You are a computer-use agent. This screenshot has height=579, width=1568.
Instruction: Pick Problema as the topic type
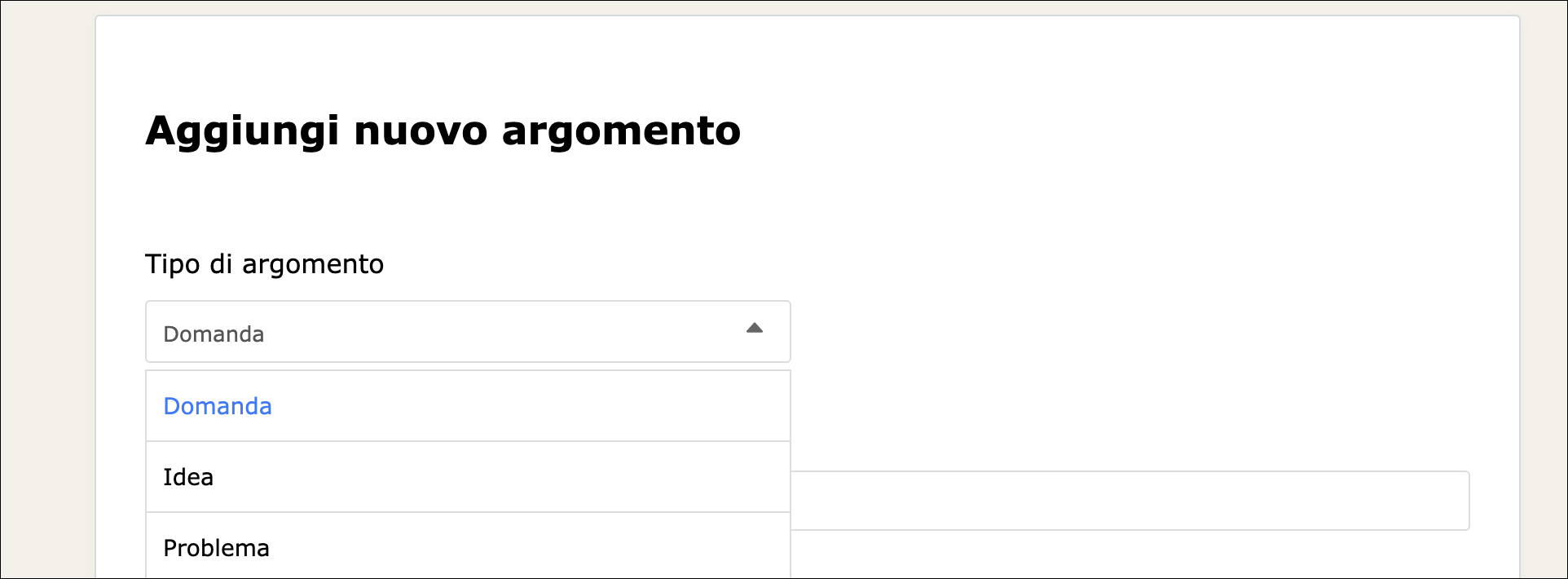coord(216,548)
